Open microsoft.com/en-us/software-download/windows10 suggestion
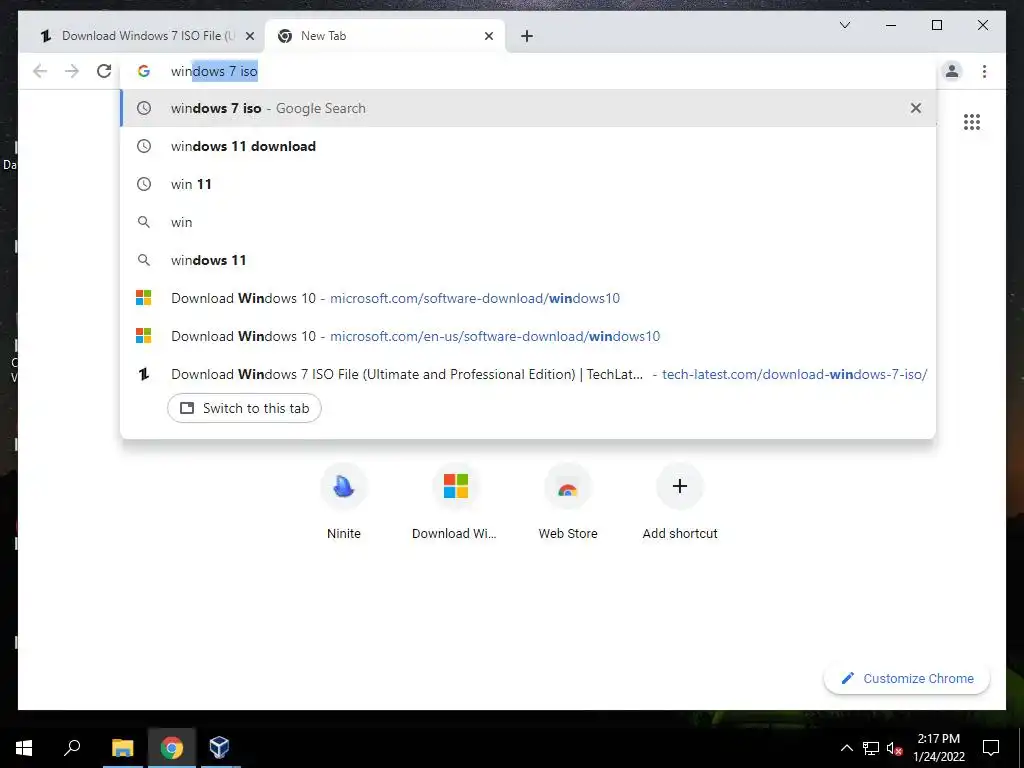This screenshot has width=1024, height=768. point(528,336)
